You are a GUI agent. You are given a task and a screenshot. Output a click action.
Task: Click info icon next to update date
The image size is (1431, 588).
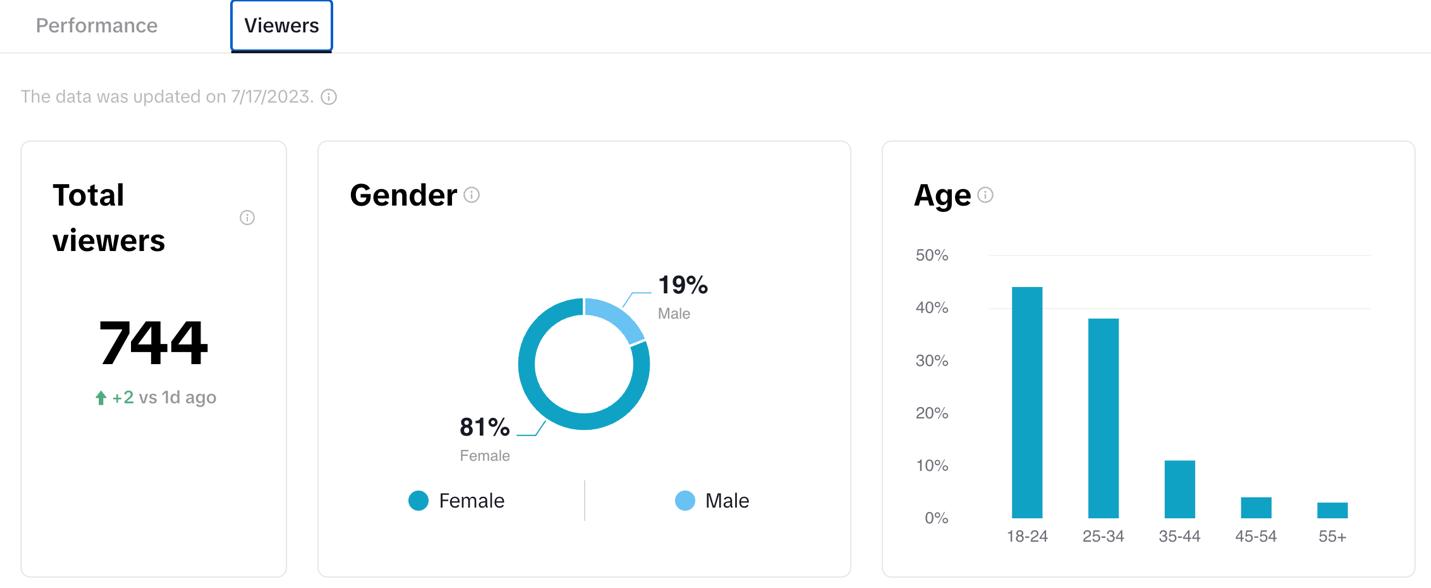click(x=328, y=97)
